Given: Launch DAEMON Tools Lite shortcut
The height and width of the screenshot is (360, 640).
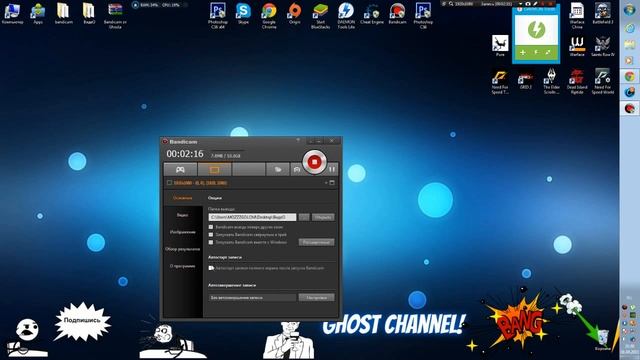Looking at the screenshot, I should (x=346, y=16).
